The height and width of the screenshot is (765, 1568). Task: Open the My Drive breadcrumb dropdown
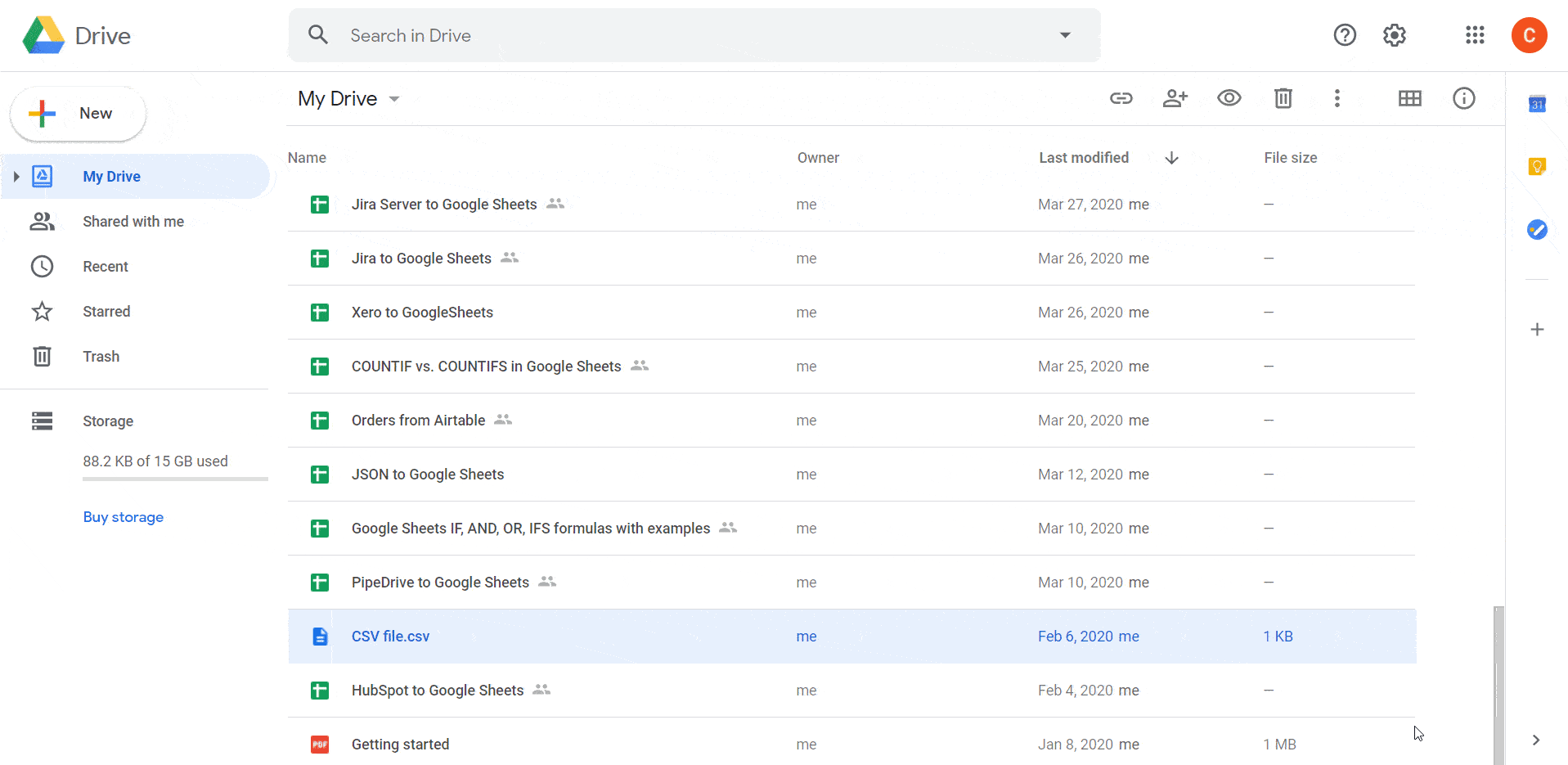pyautogui.click(x=394, y=98)
